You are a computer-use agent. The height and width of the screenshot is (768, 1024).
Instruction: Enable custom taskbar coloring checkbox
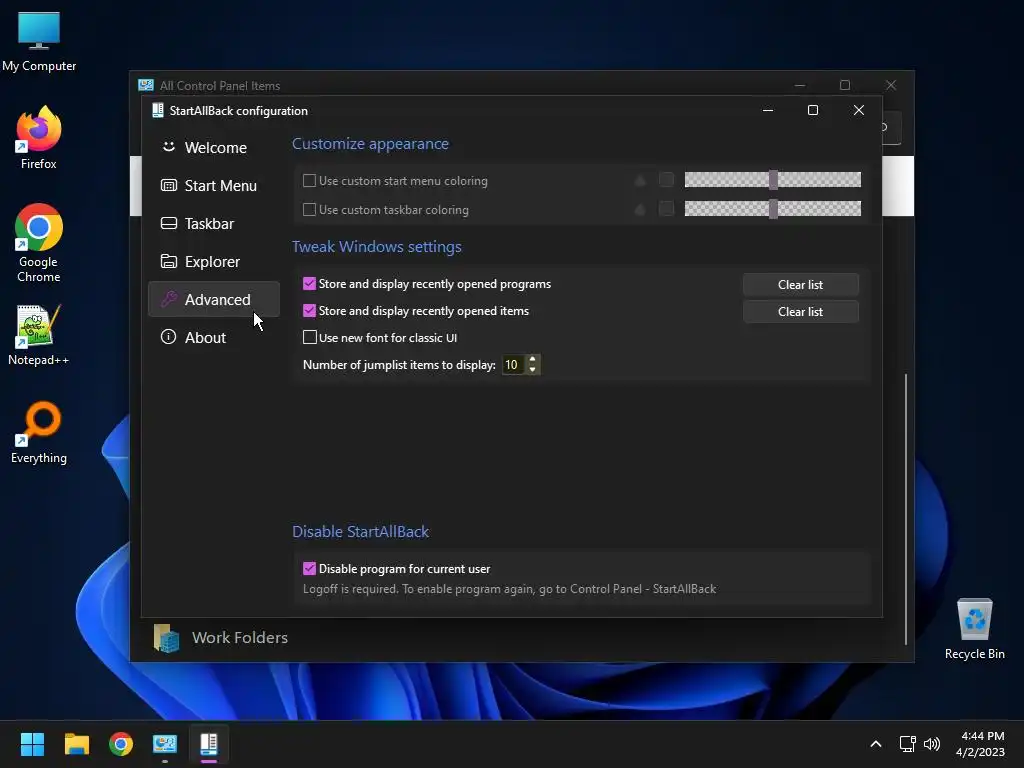310,210
